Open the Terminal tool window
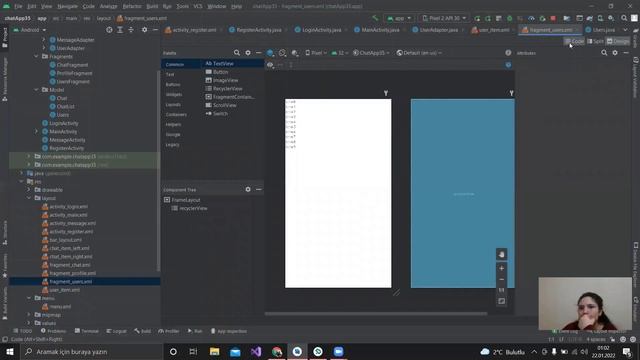The width and height of the screenshot is (640, 360). coord(87,331)
